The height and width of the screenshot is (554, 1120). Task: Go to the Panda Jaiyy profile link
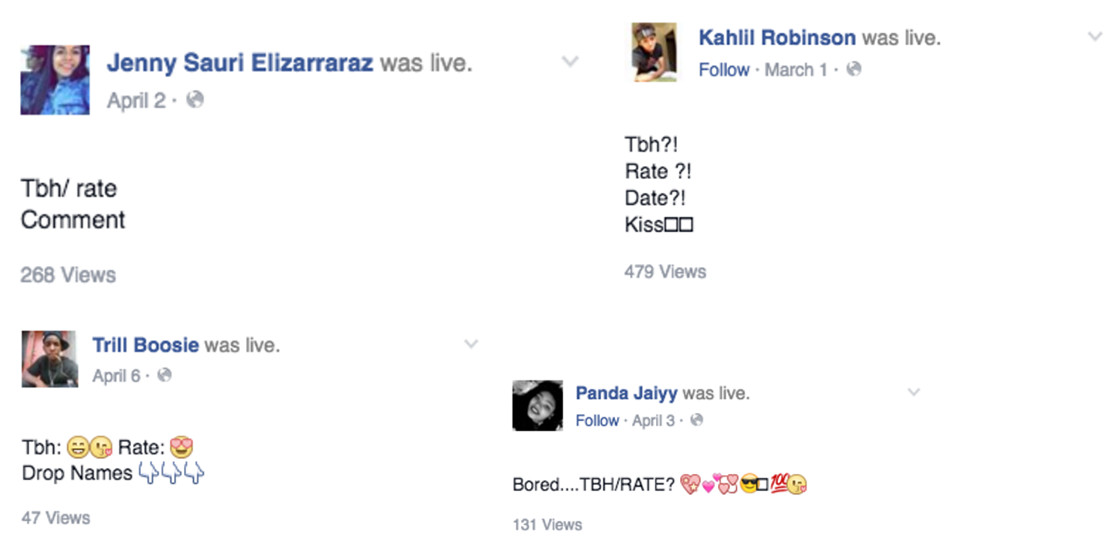tap(627, 394)
